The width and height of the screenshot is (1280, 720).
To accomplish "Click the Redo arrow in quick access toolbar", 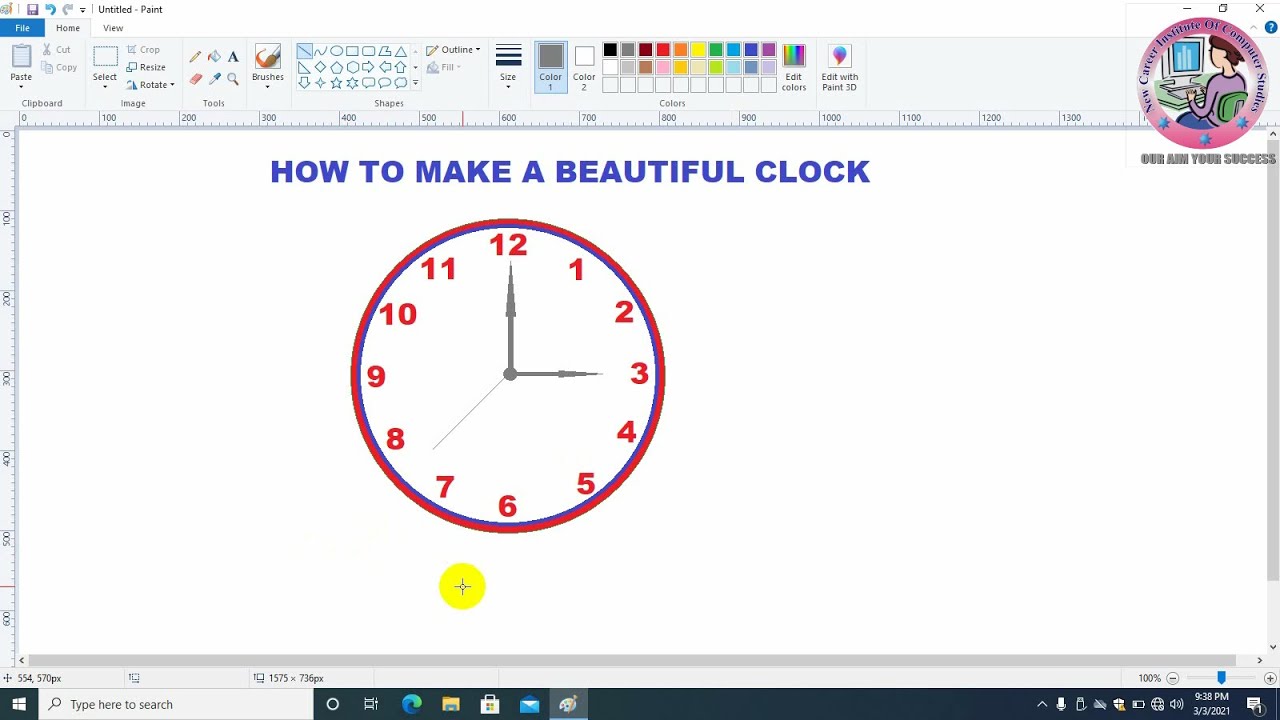I will click(67, 9).
